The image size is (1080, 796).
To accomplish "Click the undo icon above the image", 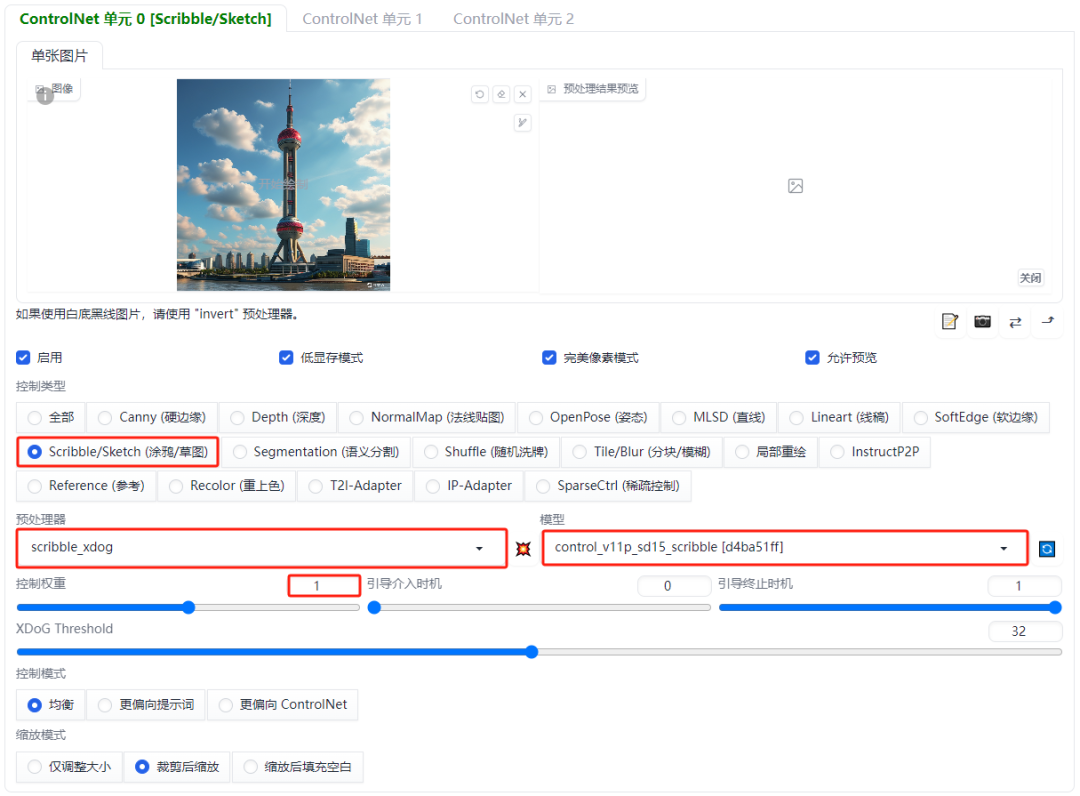I will (480, 94).
